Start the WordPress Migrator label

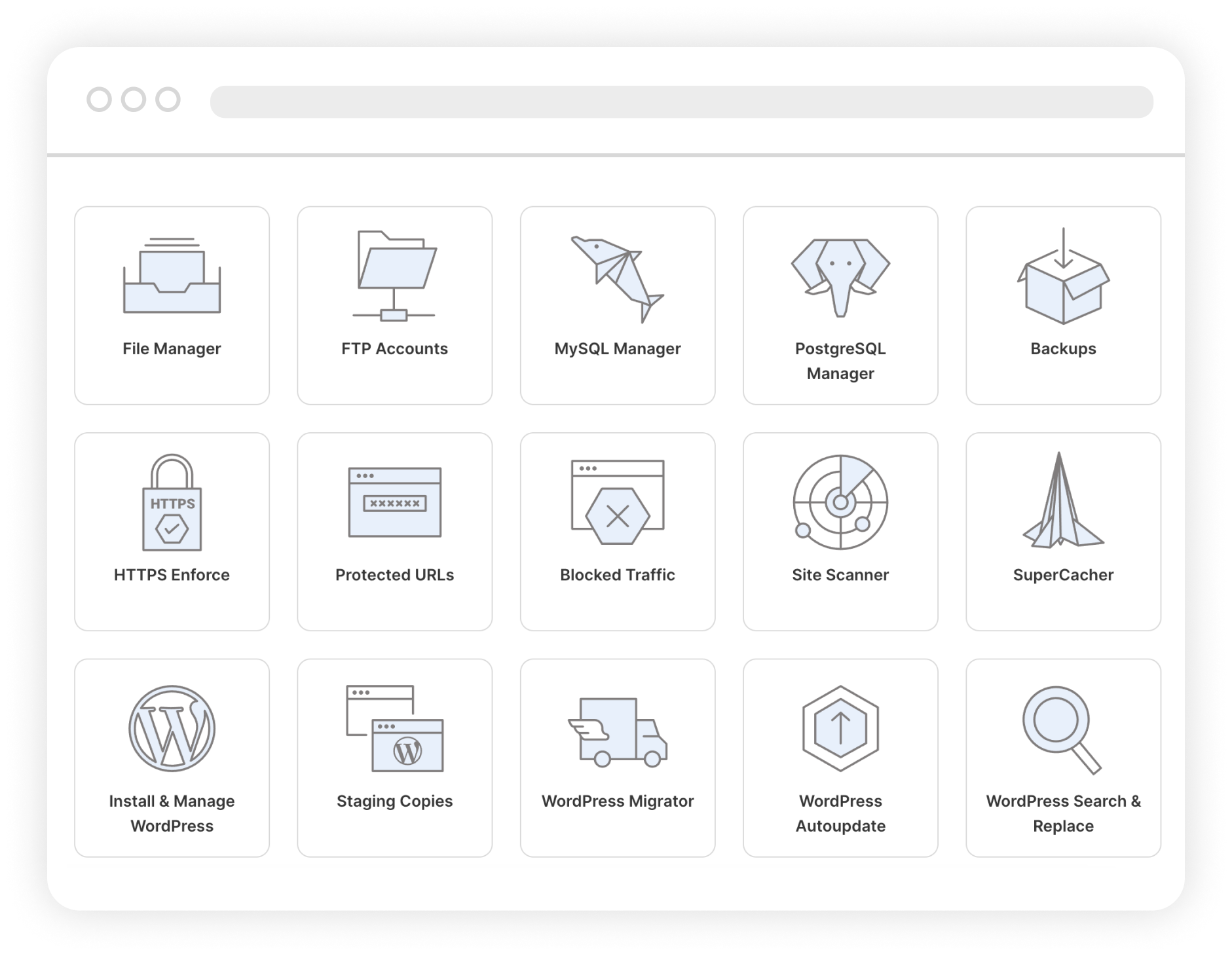tap(617, 801)
